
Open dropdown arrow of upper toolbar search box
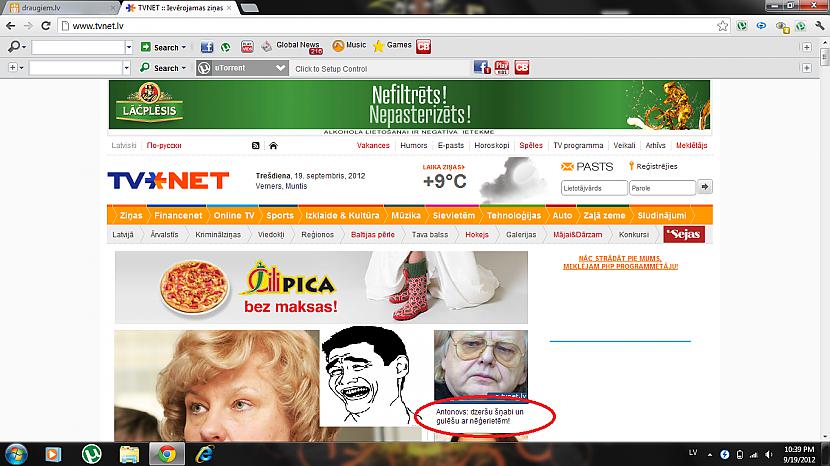pos(129,47)
